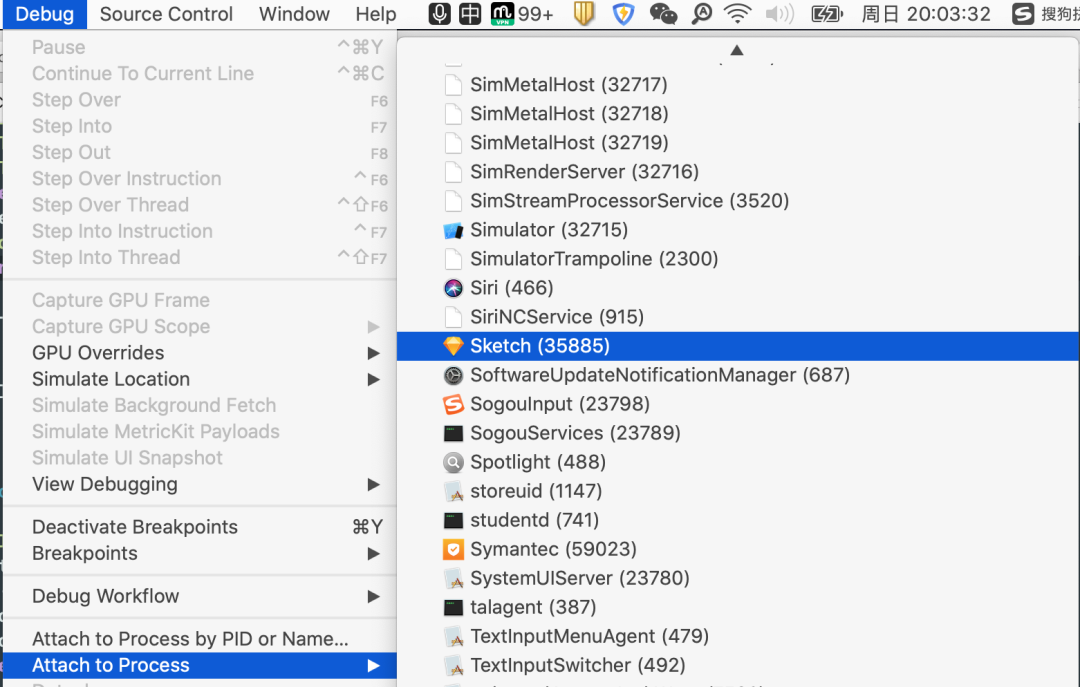Click the blue shield menu bar icon
Screen dimensions: 1080x687
point(623,14)
